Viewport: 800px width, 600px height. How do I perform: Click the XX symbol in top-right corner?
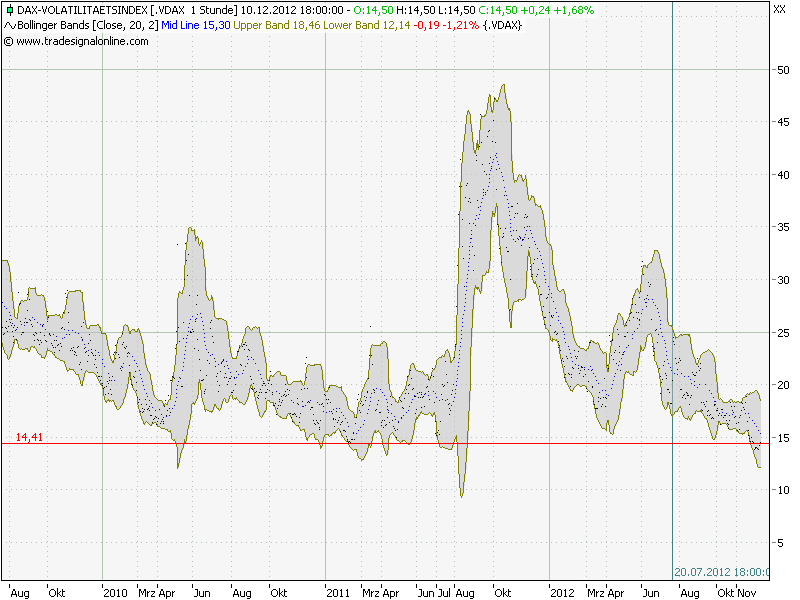pos(779,9)
